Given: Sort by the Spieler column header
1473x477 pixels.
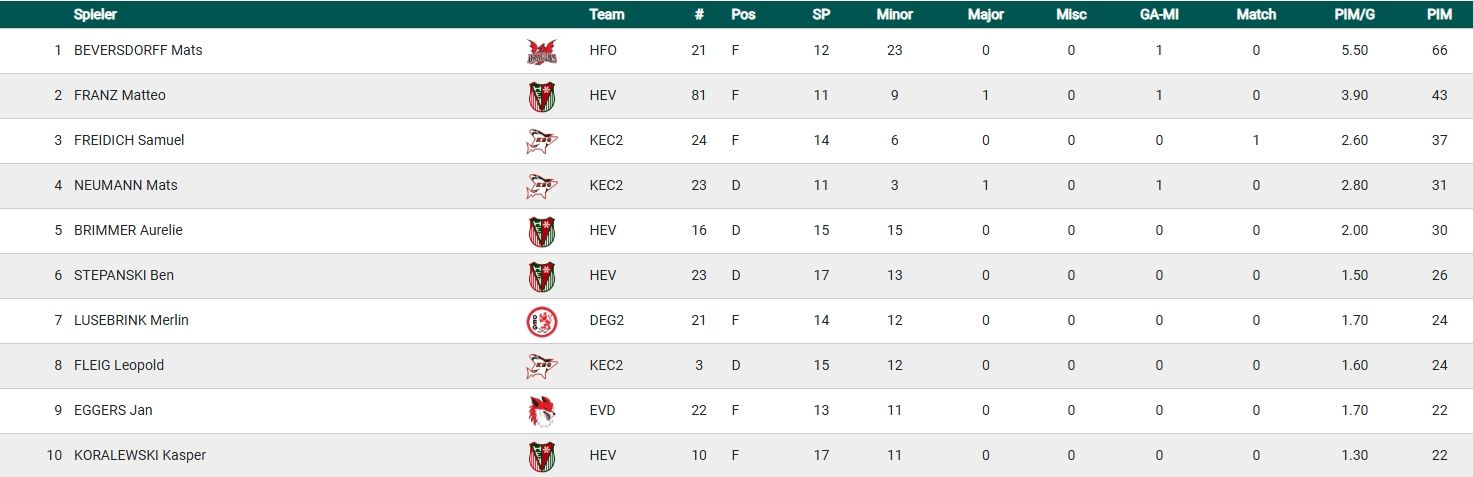Looking at the screenshot, I should [95, 15].
